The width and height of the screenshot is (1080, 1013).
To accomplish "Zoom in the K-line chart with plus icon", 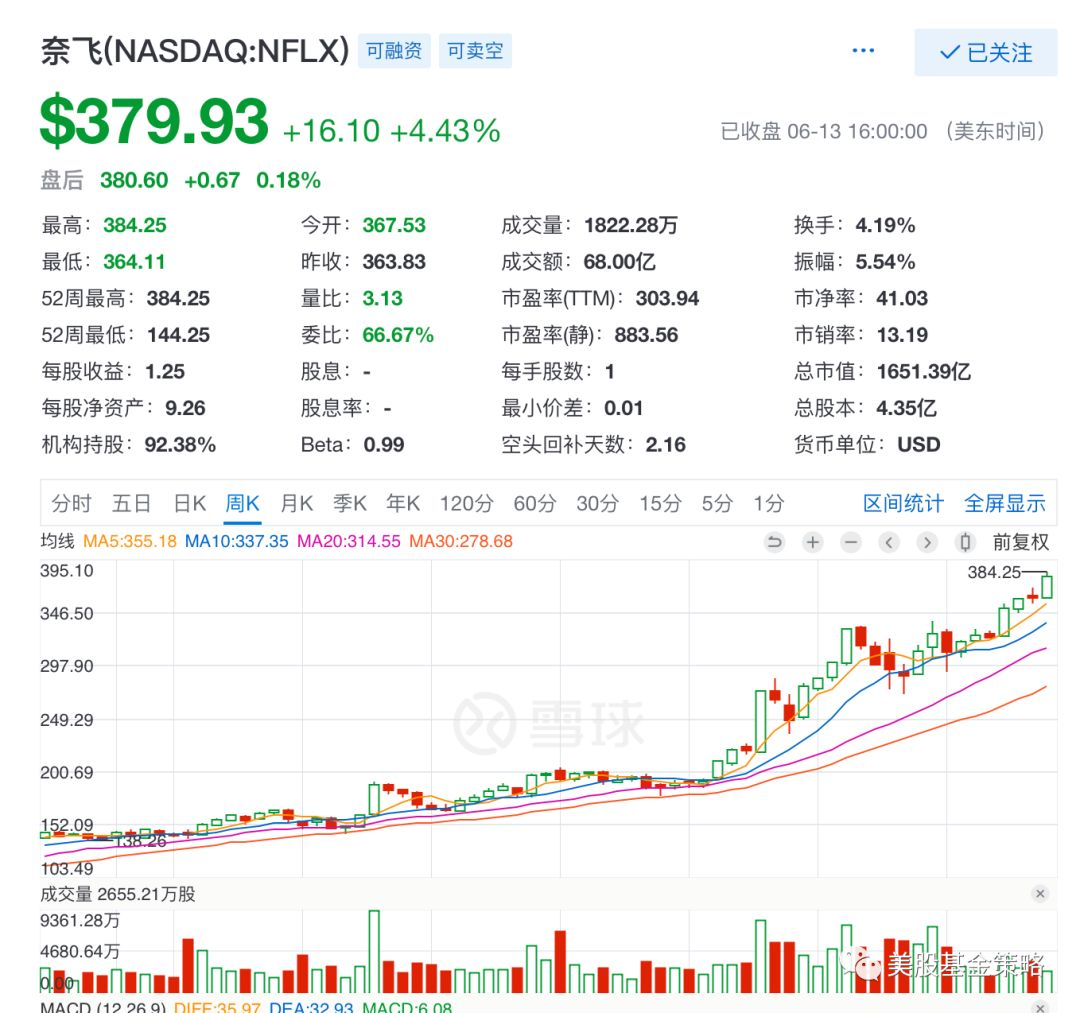I will (x=813, y=542).
